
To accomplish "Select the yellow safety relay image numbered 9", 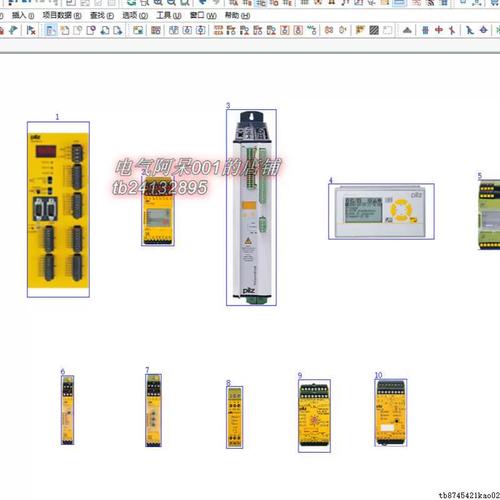I will (x=314, y=416).
